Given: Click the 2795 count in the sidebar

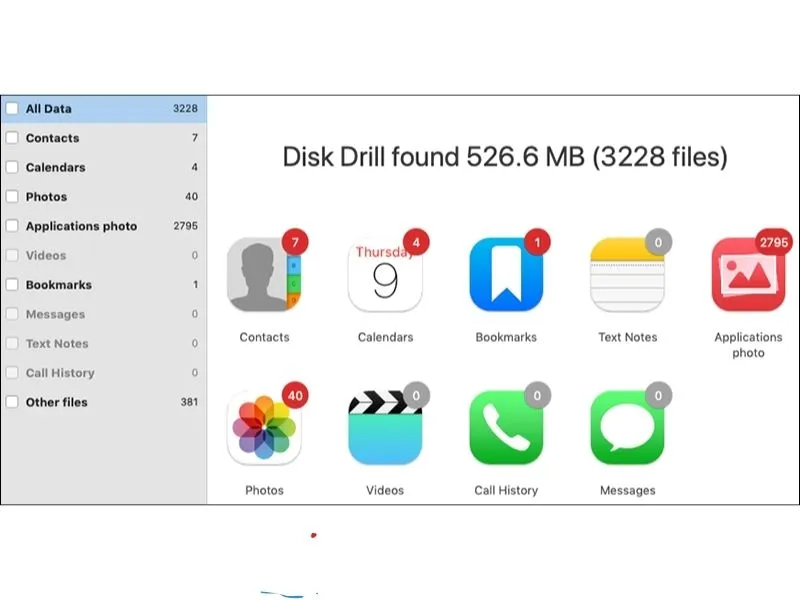Looking at the screenshot, I should (x=185, y=226).
